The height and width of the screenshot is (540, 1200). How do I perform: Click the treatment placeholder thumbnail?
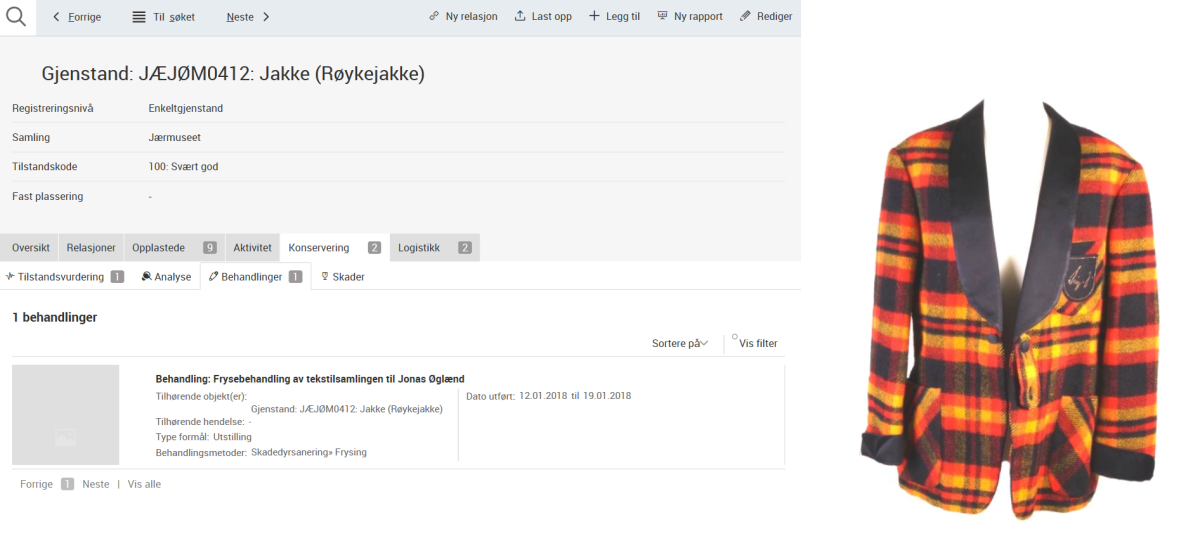[66, 415]
